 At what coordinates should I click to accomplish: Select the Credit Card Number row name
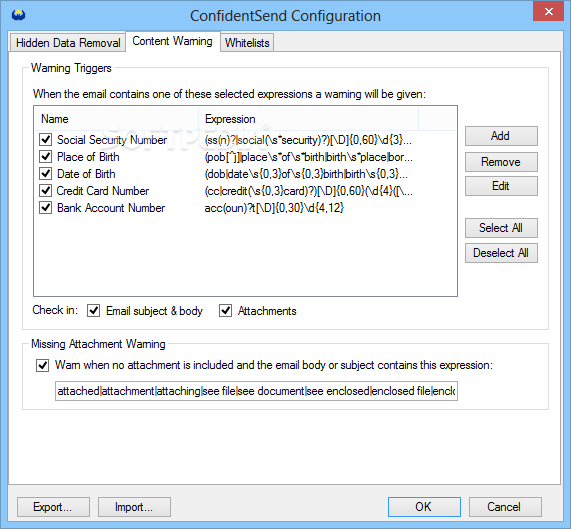pyautogui.click(x=103, y=191)
